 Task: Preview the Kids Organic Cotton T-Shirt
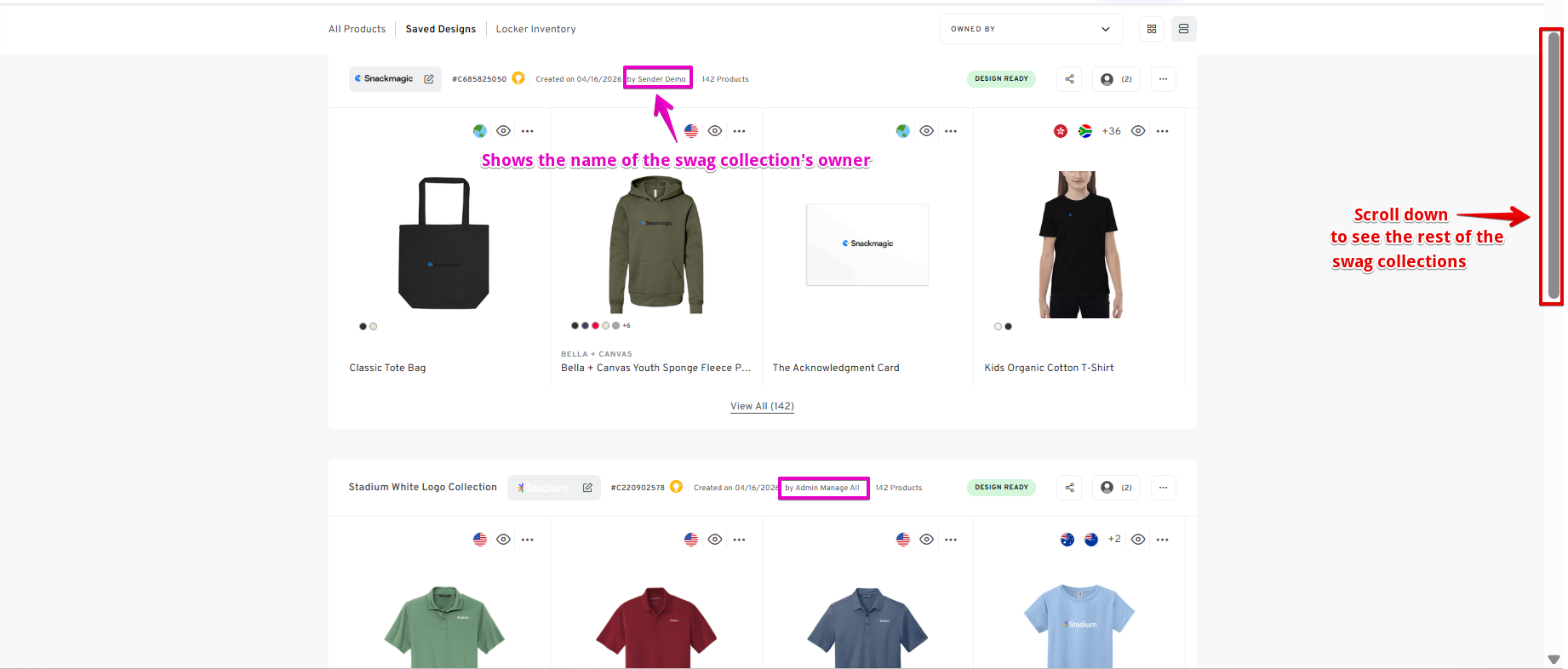click(1138, 131)
